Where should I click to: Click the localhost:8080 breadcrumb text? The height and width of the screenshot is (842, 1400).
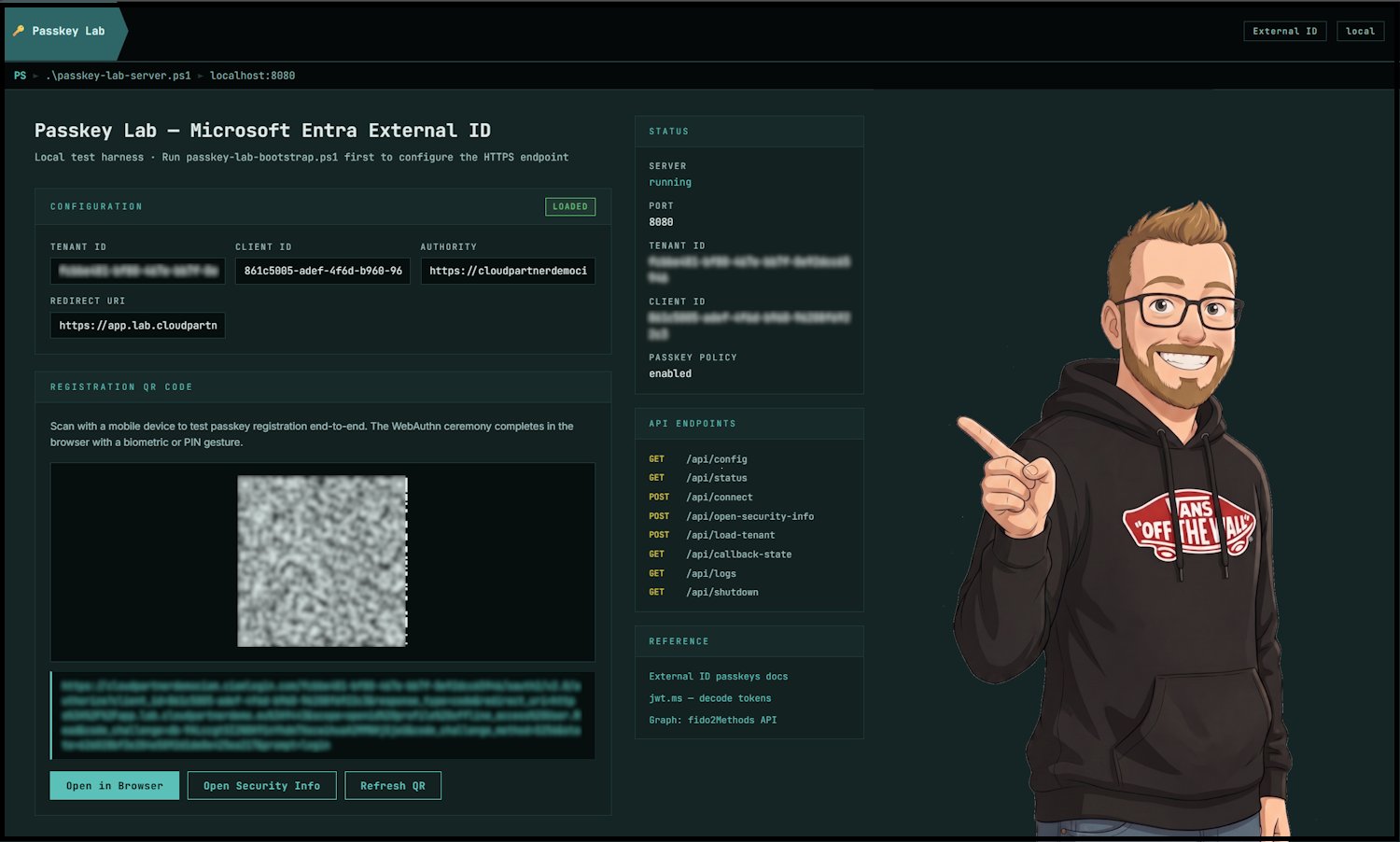pos(252,76)
